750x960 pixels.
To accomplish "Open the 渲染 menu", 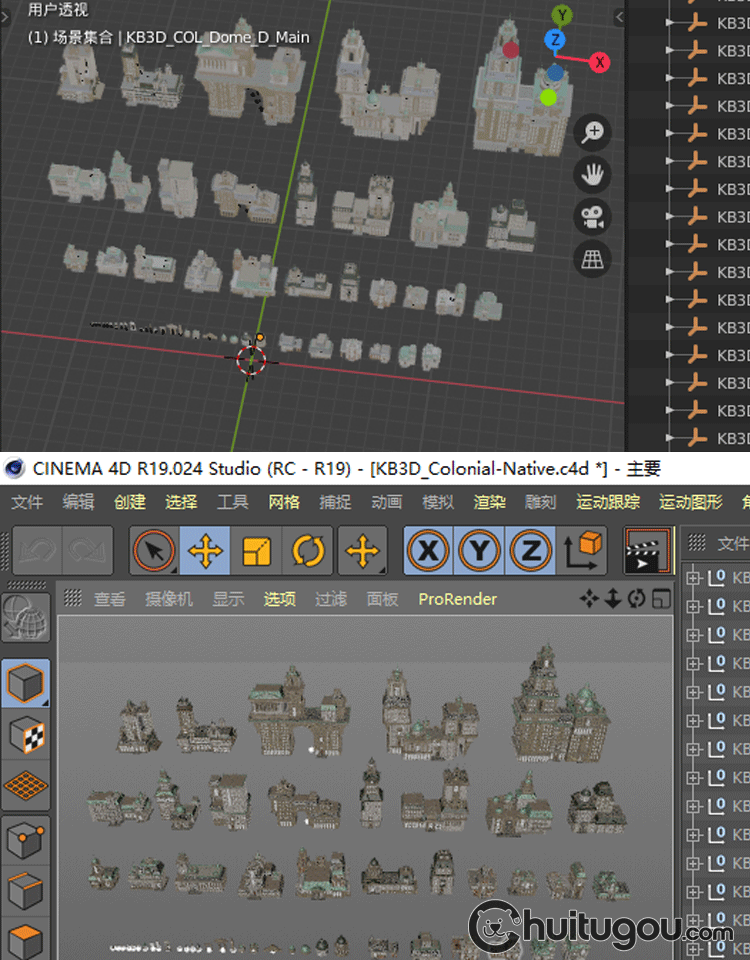I will click(x=488, y=502).
